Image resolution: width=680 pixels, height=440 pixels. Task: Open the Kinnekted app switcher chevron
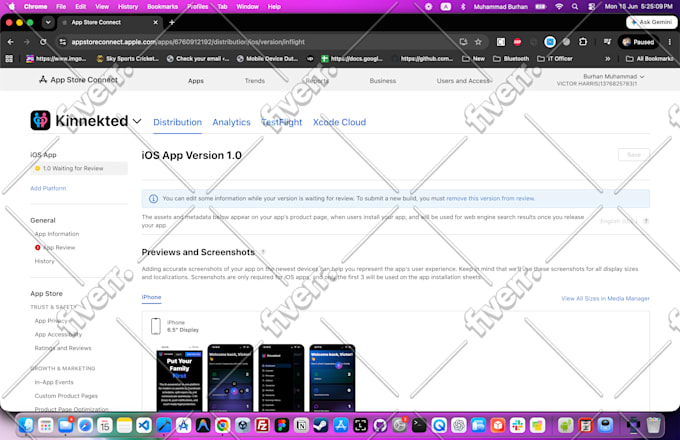pyautogui.click(x=137, y=121)
